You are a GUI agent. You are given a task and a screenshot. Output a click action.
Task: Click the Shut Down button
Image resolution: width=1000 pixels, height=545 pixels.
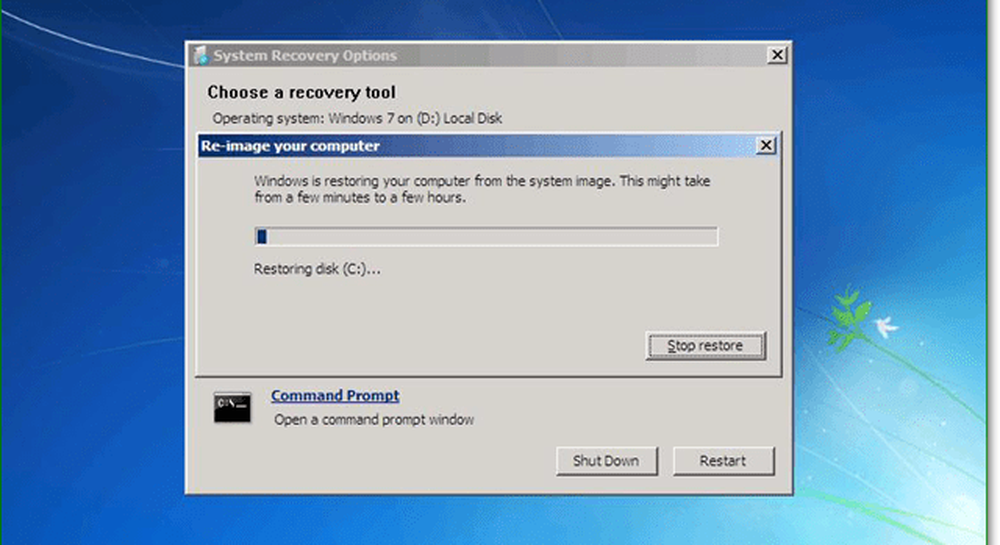pyautogui.click(x=606, y=461)
